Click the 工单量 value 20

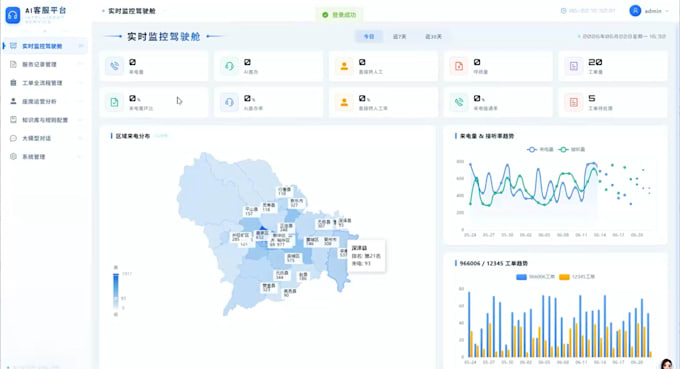pos(595,62)
